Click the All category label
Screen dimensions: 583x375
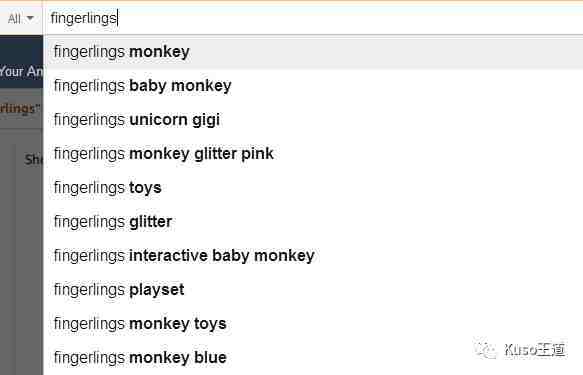click(14, 19)
